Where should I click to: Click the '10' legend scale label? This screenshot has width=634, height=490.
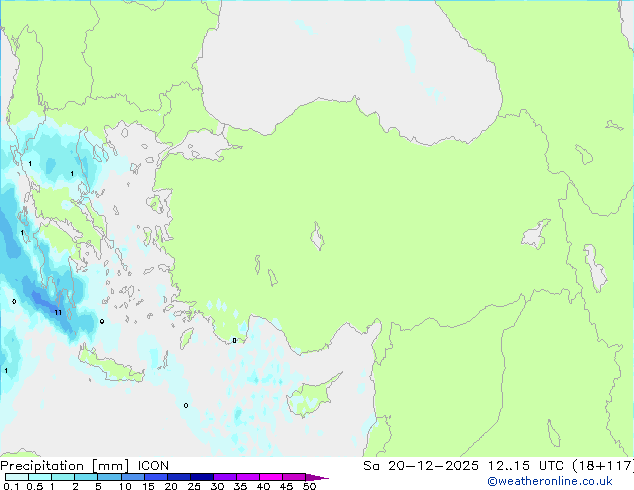(x=125, y=486)
